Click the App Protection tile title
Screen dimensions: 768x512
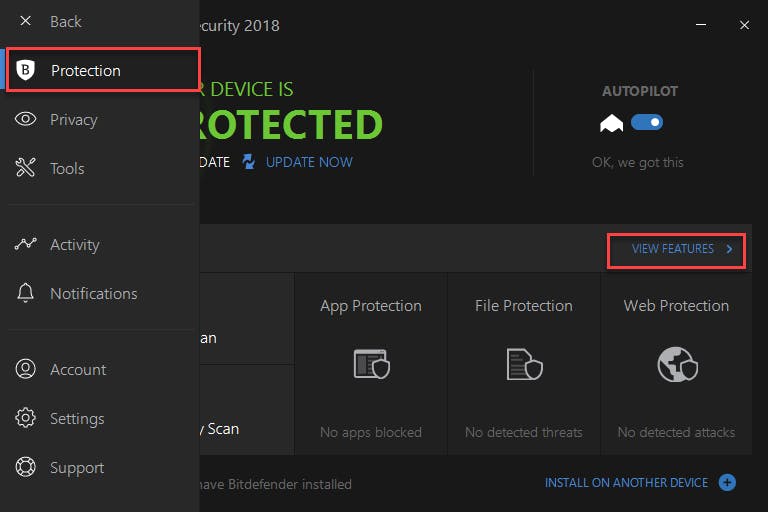(x=371, y=306)
